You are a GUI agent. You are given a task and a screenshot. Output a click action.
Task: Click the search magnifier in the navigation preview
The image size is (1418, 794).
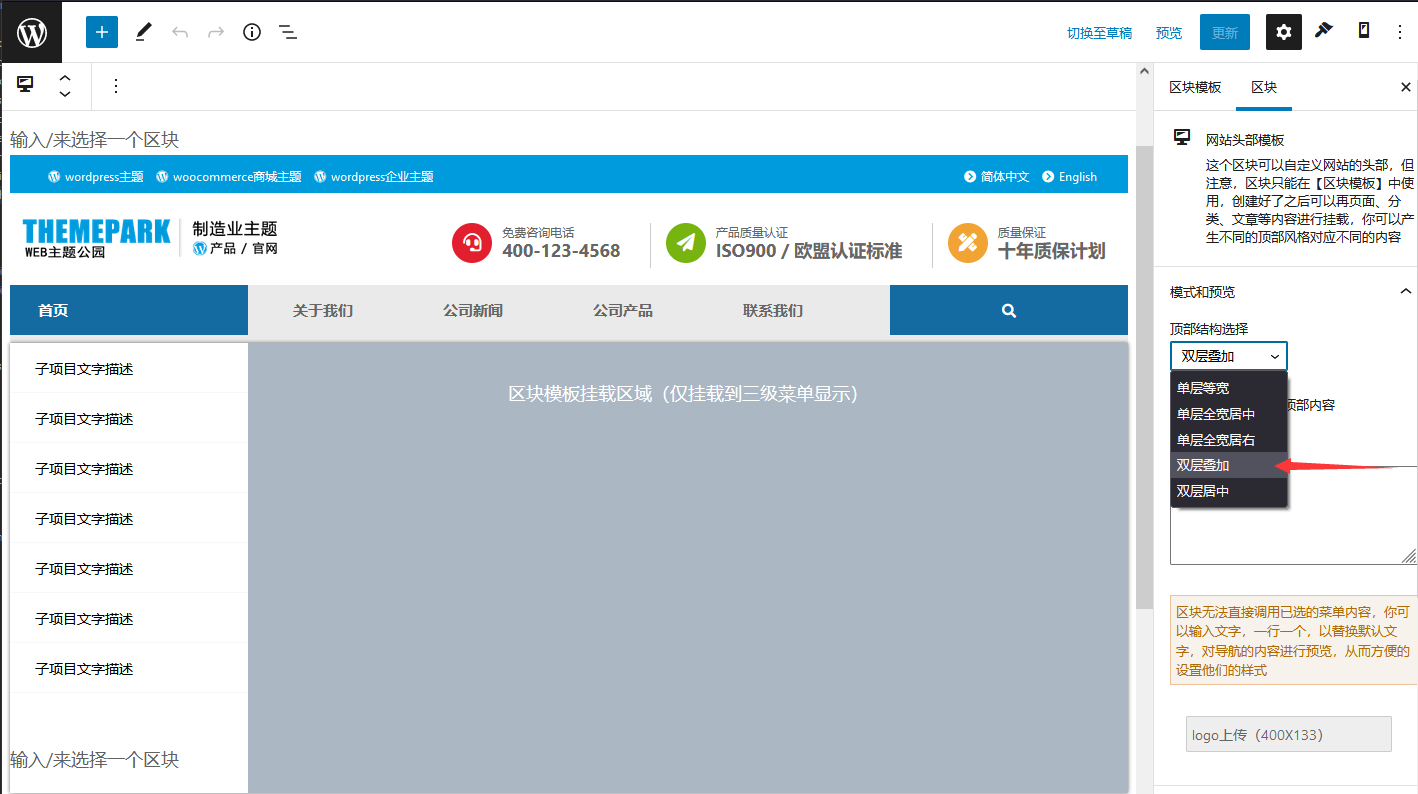1008,310
